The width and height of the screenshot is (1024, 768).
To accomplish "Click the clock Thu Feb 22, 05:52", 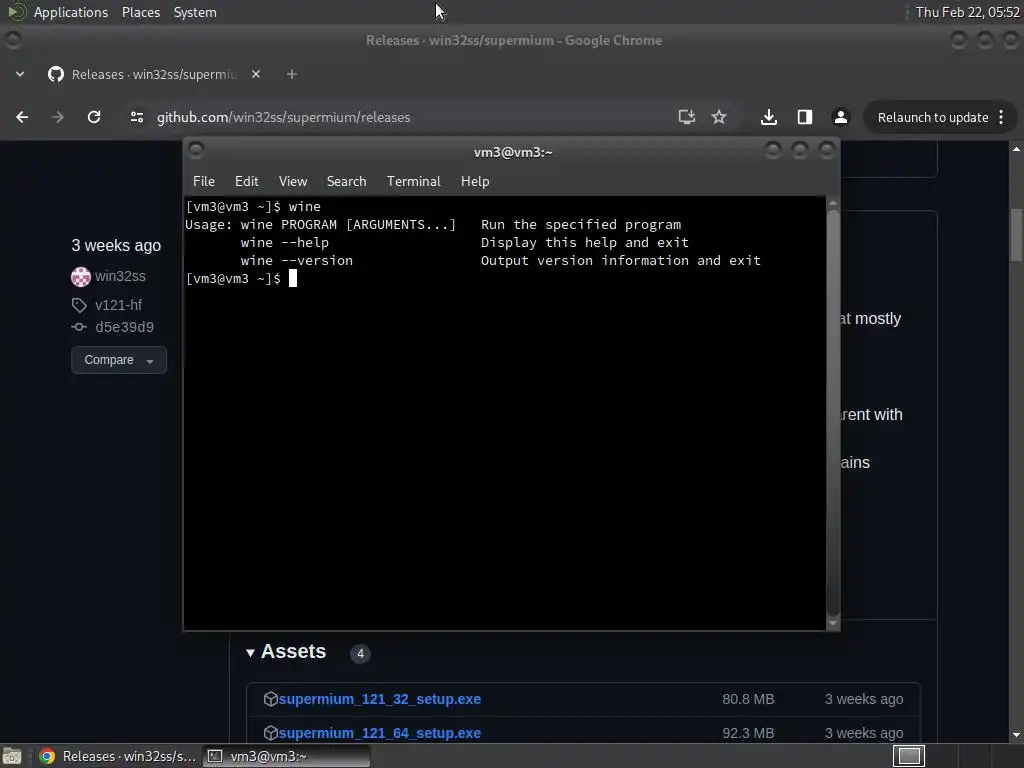I will click(967, 12).
